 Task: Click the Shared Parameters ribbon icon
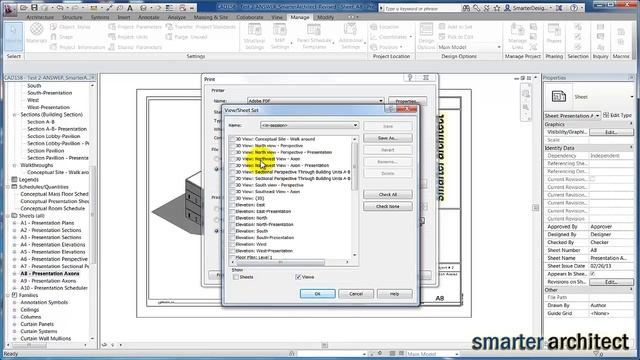(112, 47)
